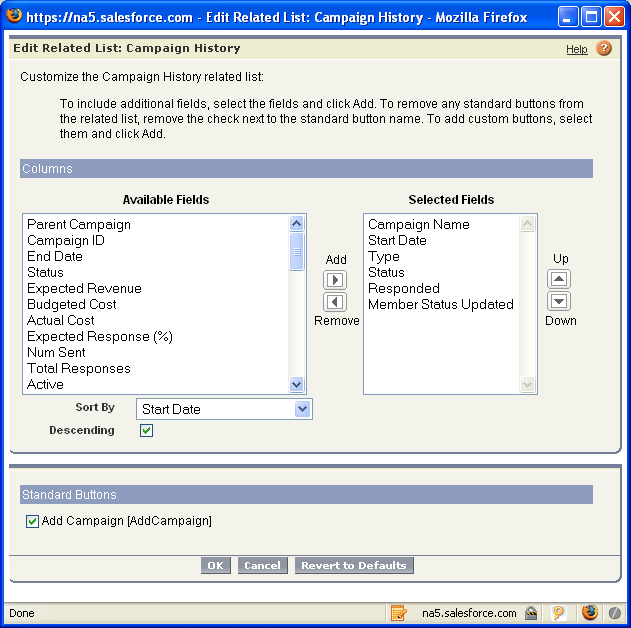Viewport: 631px width, 628px height.
Task: Click the Firefox logo in title bar
Action: coord(14,16)
